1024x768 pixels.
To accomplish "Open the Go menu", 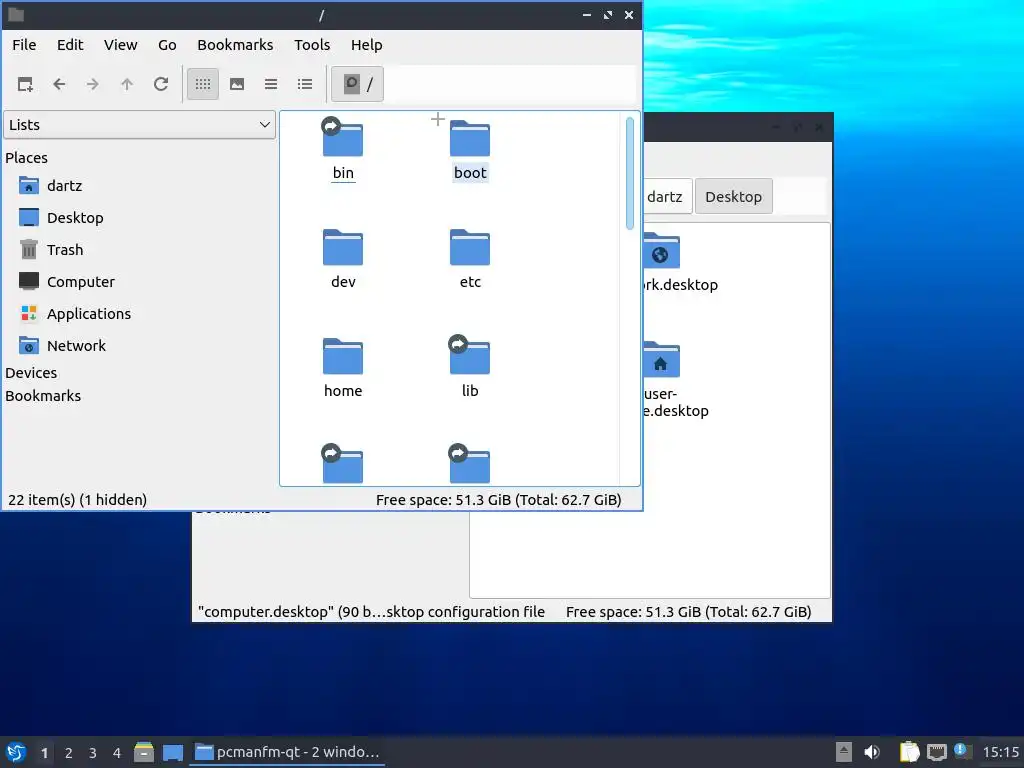I will pyautogui.click(x=167, y=45).
